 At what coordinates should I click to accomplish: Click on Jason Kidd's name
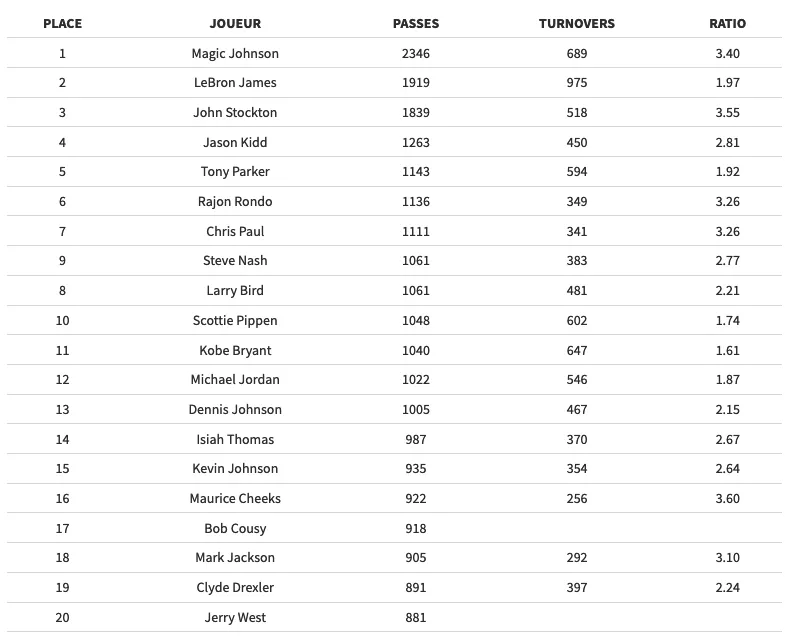[235, 142]
